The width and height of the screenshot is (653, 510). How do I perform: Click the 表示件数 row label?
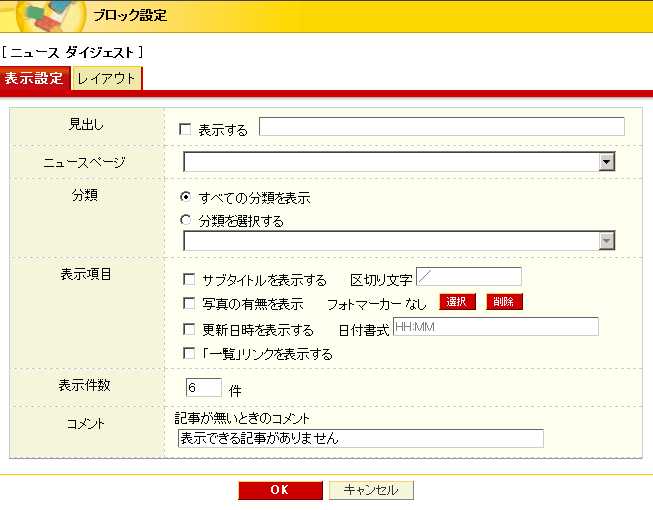click(x=85, y=385)
